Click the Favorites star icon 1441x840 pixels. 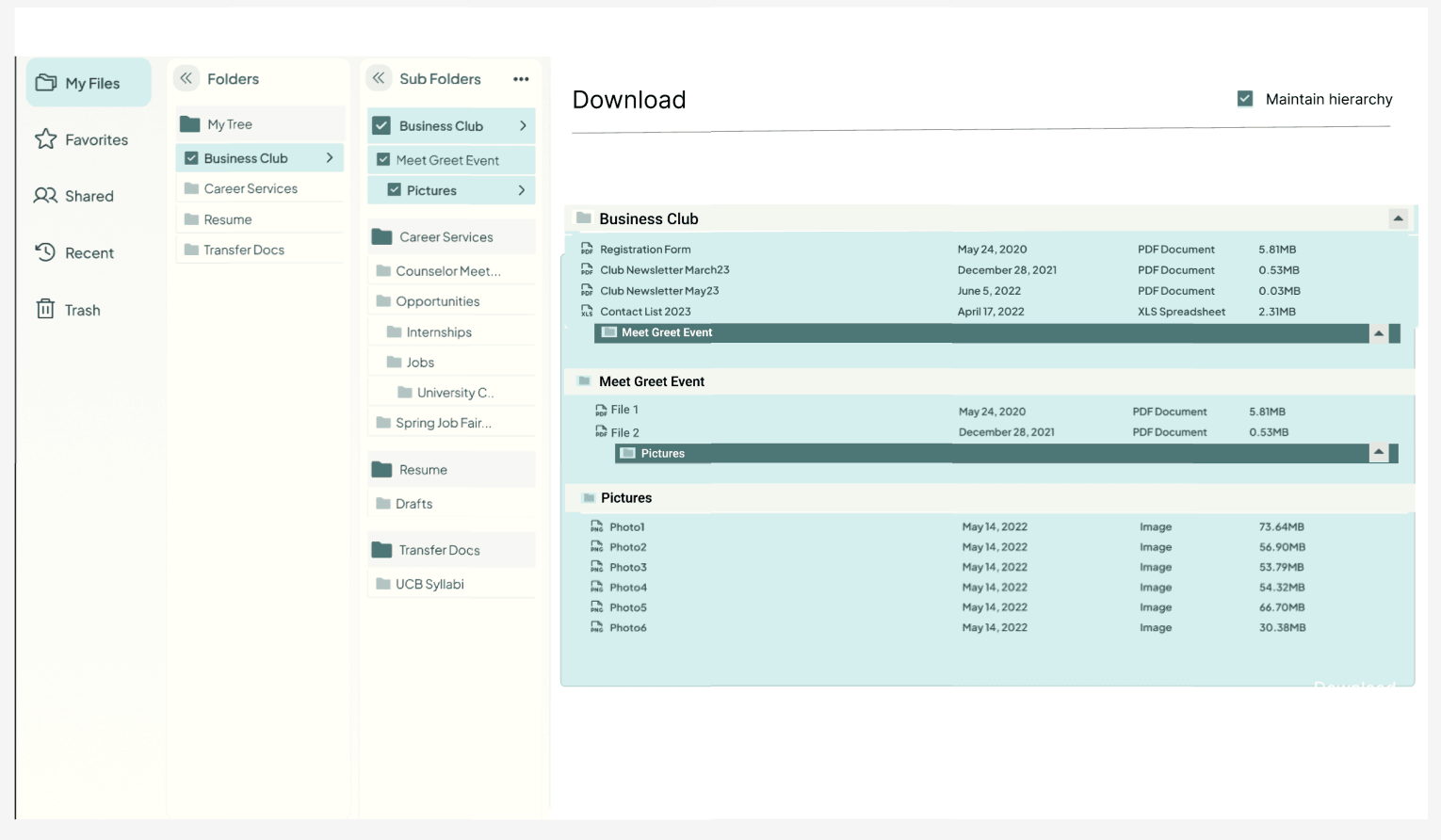click(45, 139)
